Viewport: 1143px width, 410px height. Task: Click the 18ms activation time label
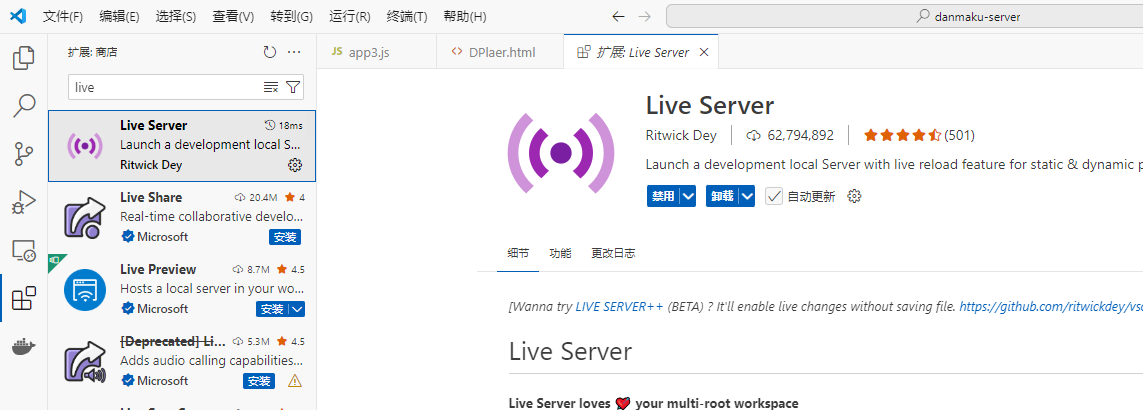click(284, 125)
